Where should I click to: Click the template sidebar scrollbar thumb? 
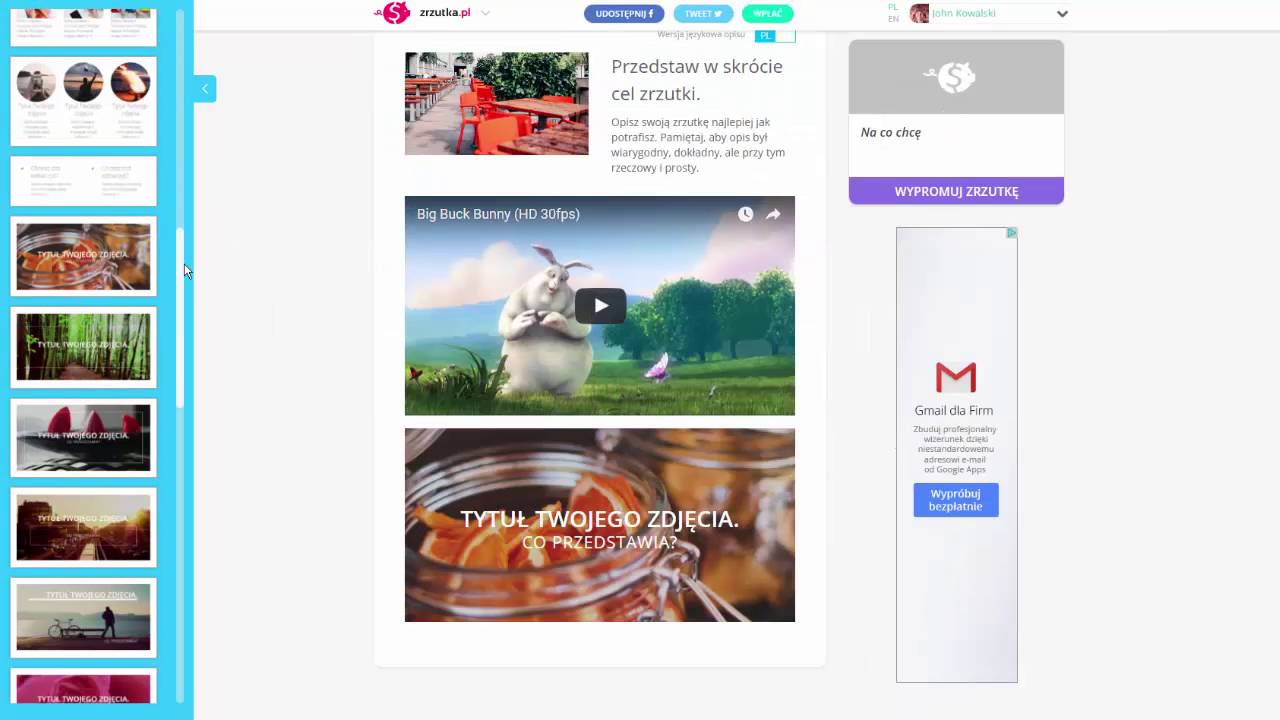[180, 317]
